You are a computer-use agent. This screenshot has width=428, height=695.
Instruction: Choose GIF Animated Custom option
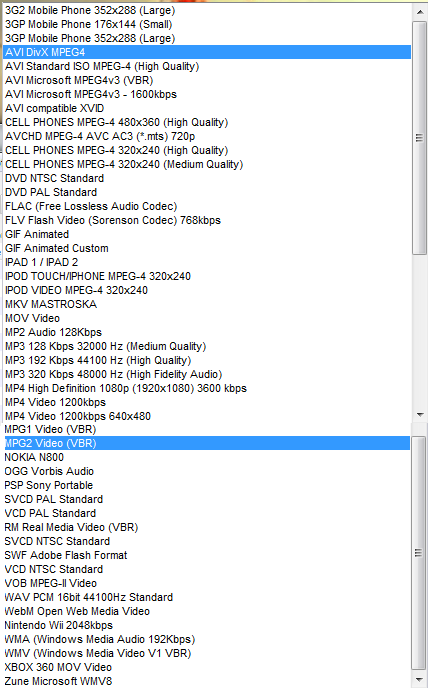(207, 248)
